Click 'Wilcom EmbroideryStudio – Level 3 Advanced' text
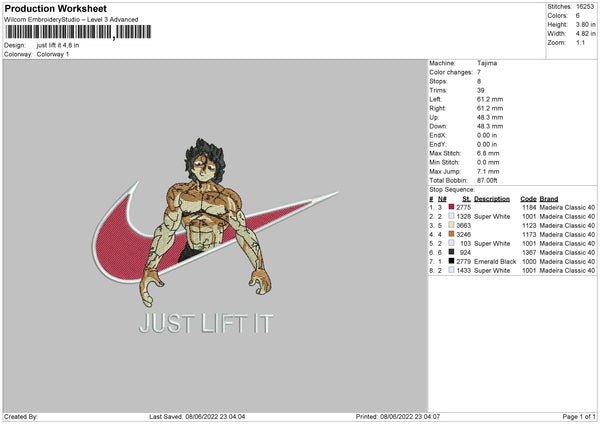This screenshot has width=600, height=424. point(71,20)
